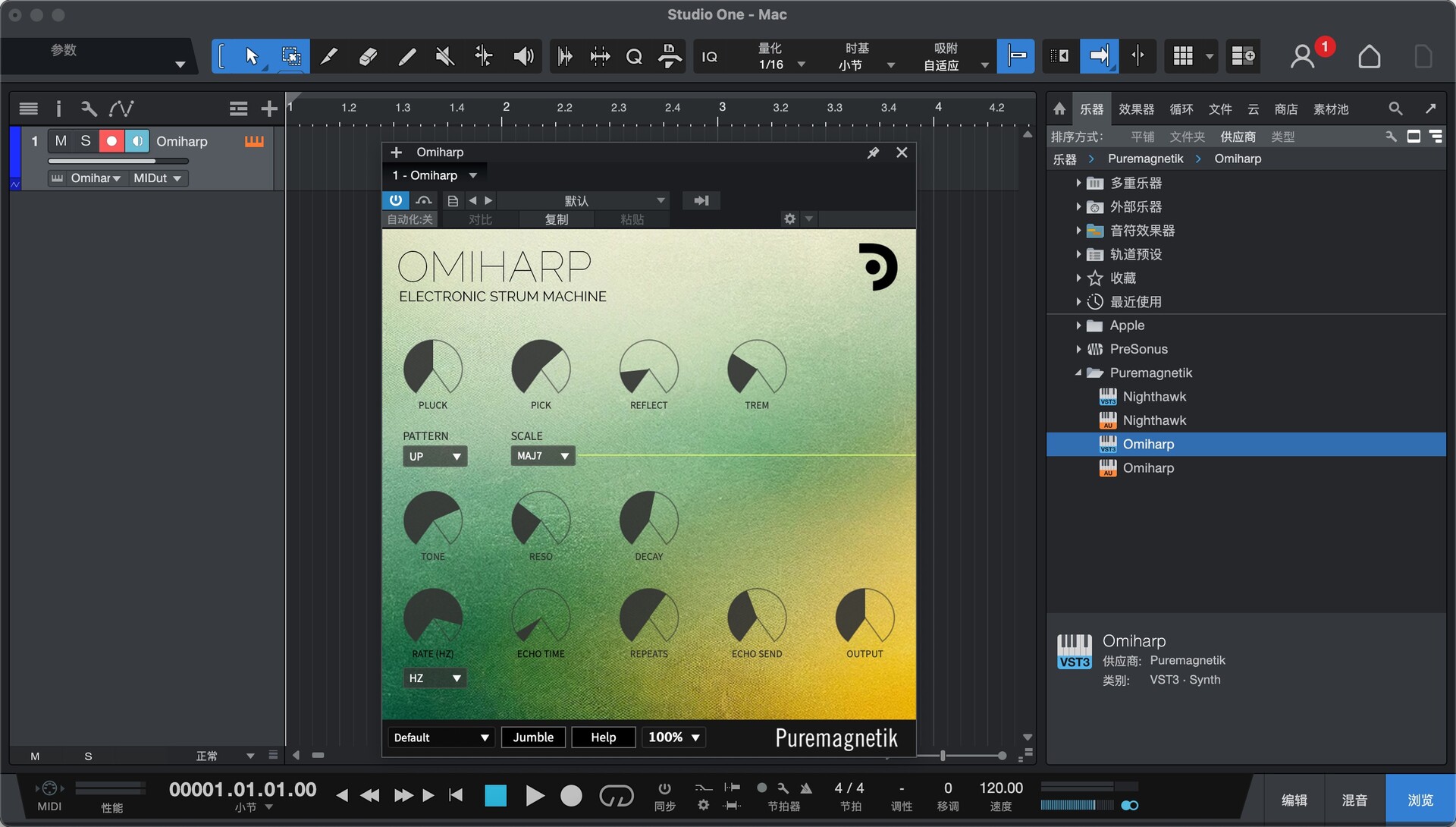Viewport: 1456px width, 827px height.
Task: Open the 100% zoom dropdown
Action: [x=673, y=737]
